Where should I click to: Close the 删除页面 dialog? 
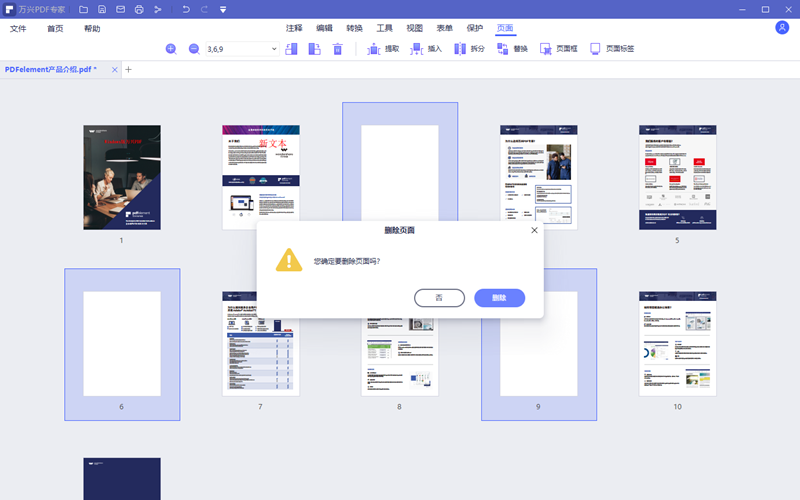[x=534, y=230]
